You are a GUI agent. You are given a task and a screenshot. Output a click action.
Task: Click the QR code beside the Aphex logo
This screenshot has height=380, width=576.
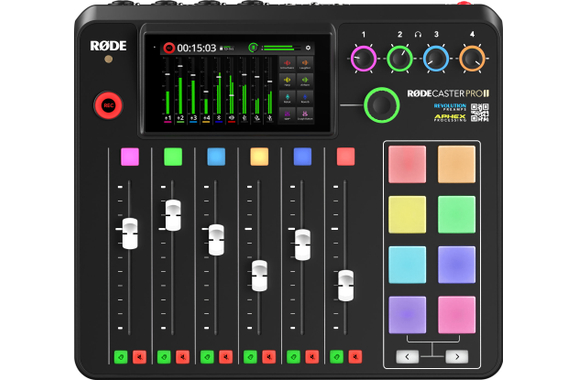pos(480,112)
